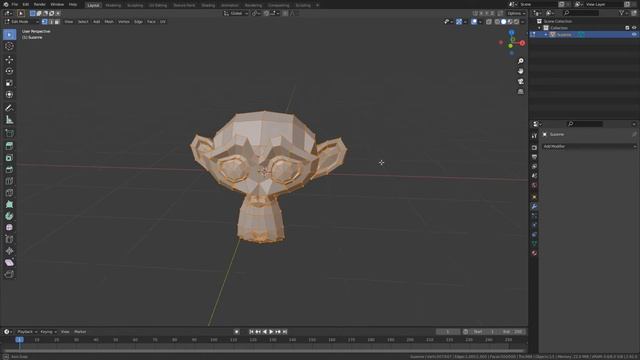The height and width of the screenshot is (360, 640).
Task: Select the Rip Region tool
Action: [9, 274]
